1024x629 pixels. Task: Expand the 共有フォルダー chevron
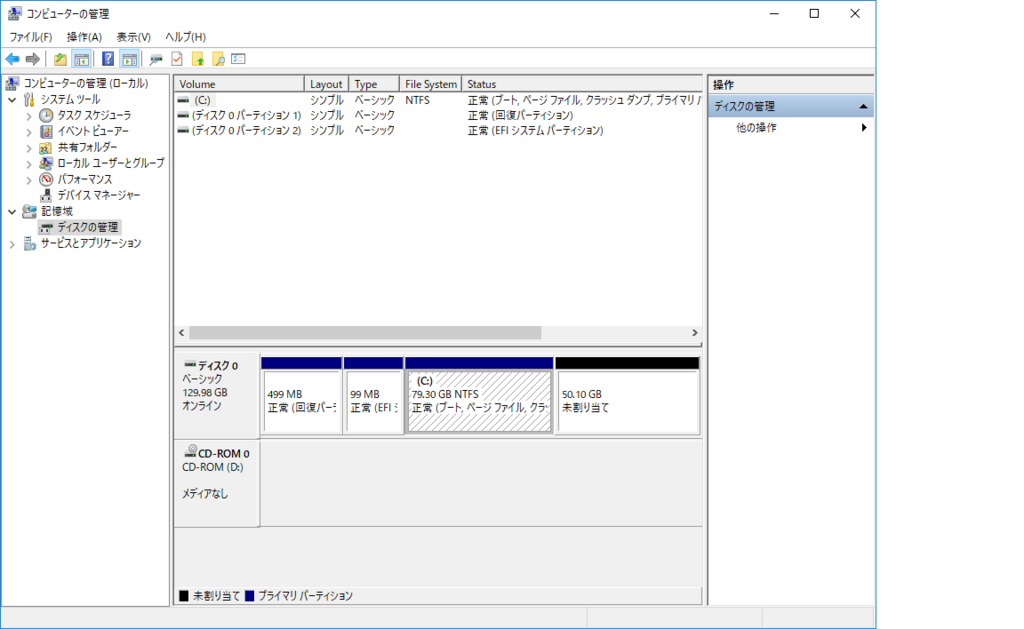coord(29,148)
